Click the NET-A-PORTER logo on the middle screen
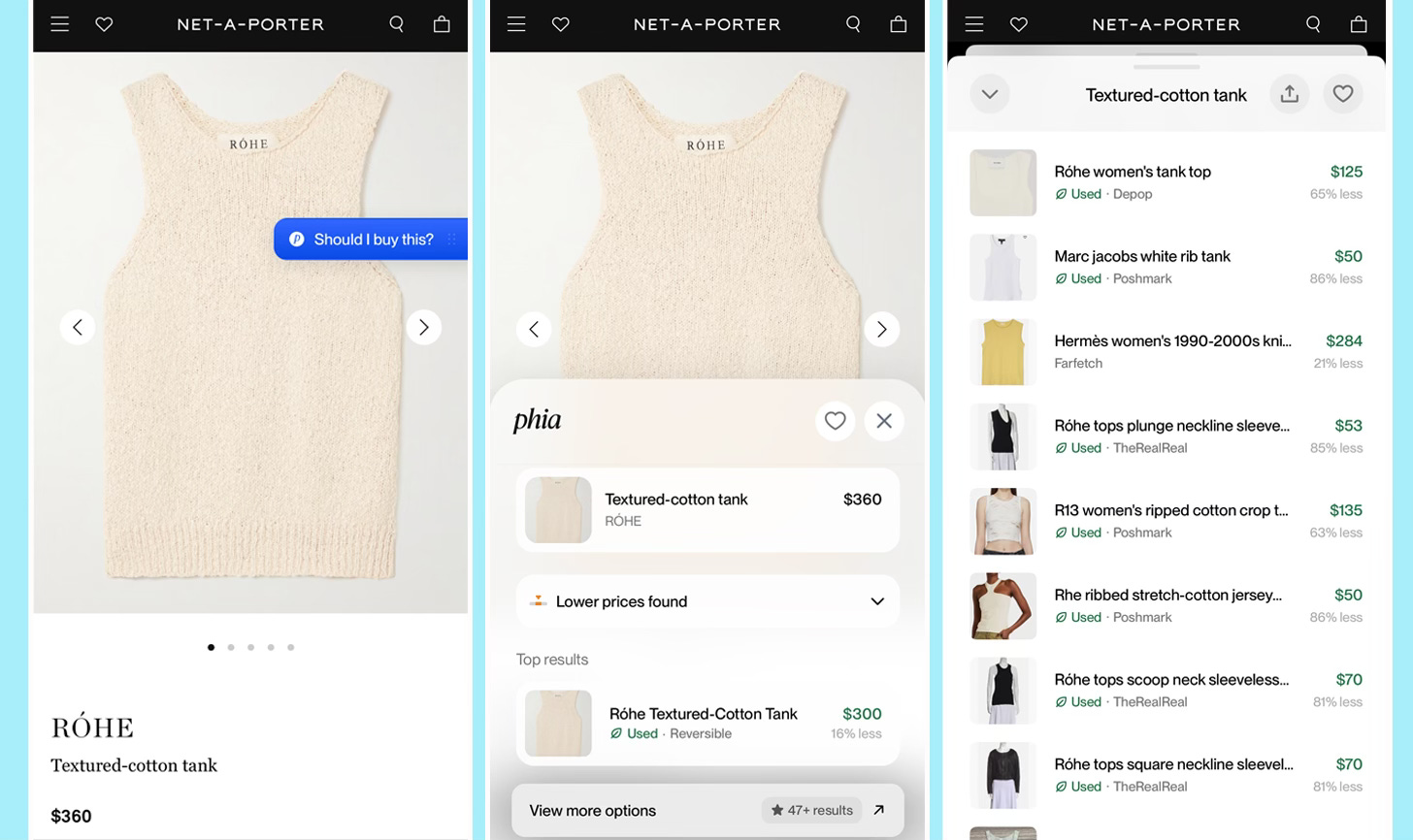Viewport: 1413px width, 840px height. tap(707, 24)
